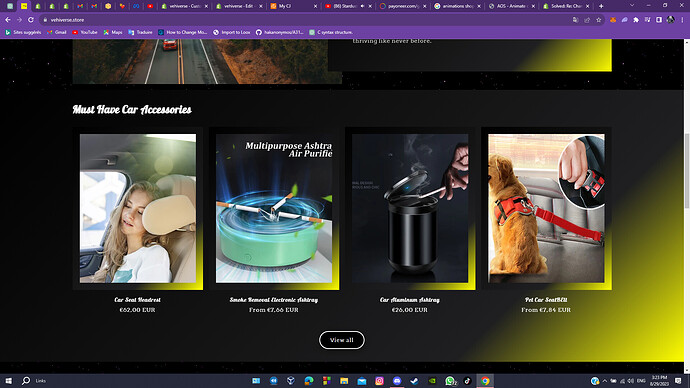
Task: Click the Car Seat Headrest title link
Action: [137, 300]
